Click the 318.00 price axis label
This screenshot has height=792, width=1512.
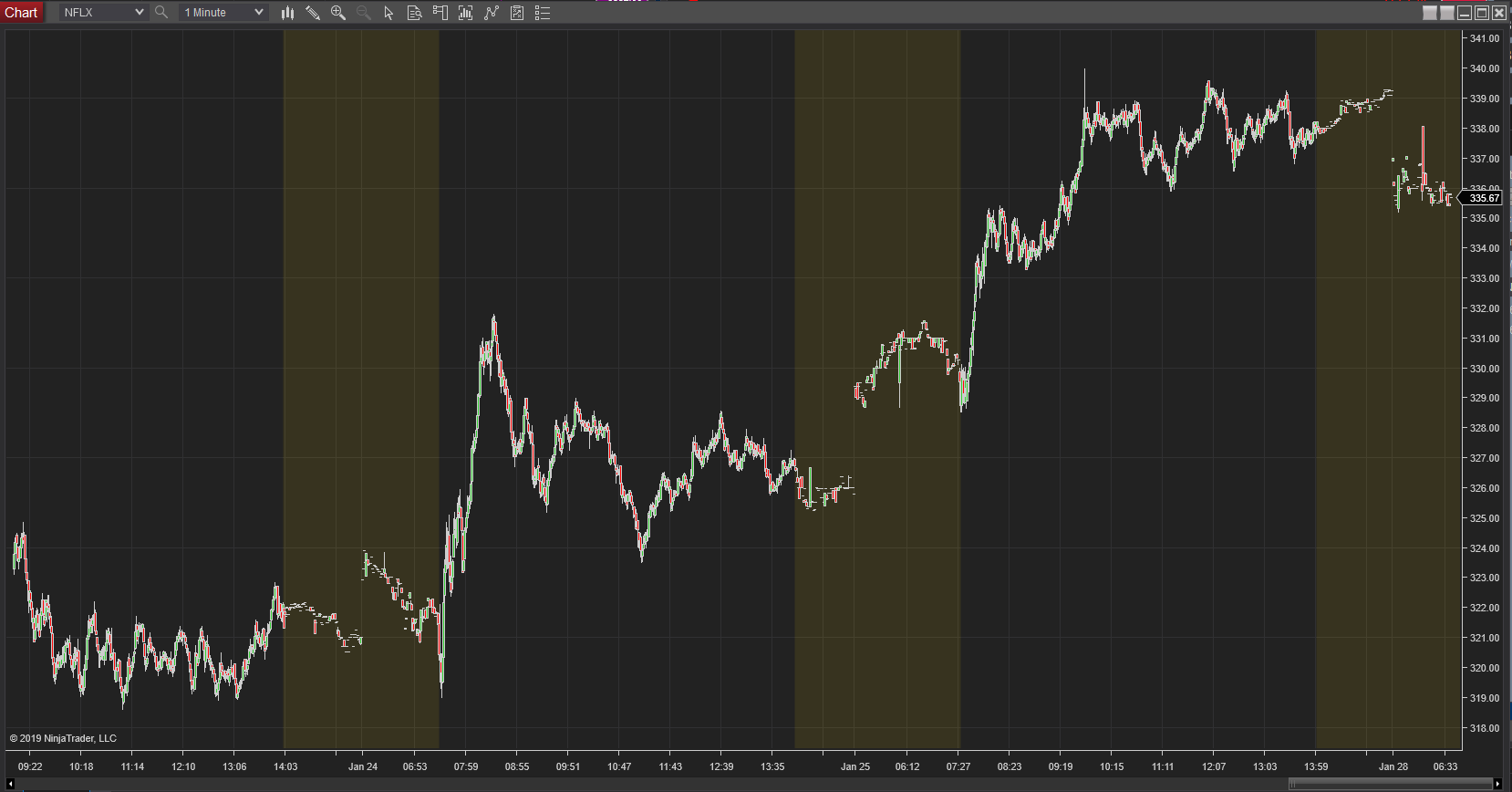click(x=1485, y=728)
